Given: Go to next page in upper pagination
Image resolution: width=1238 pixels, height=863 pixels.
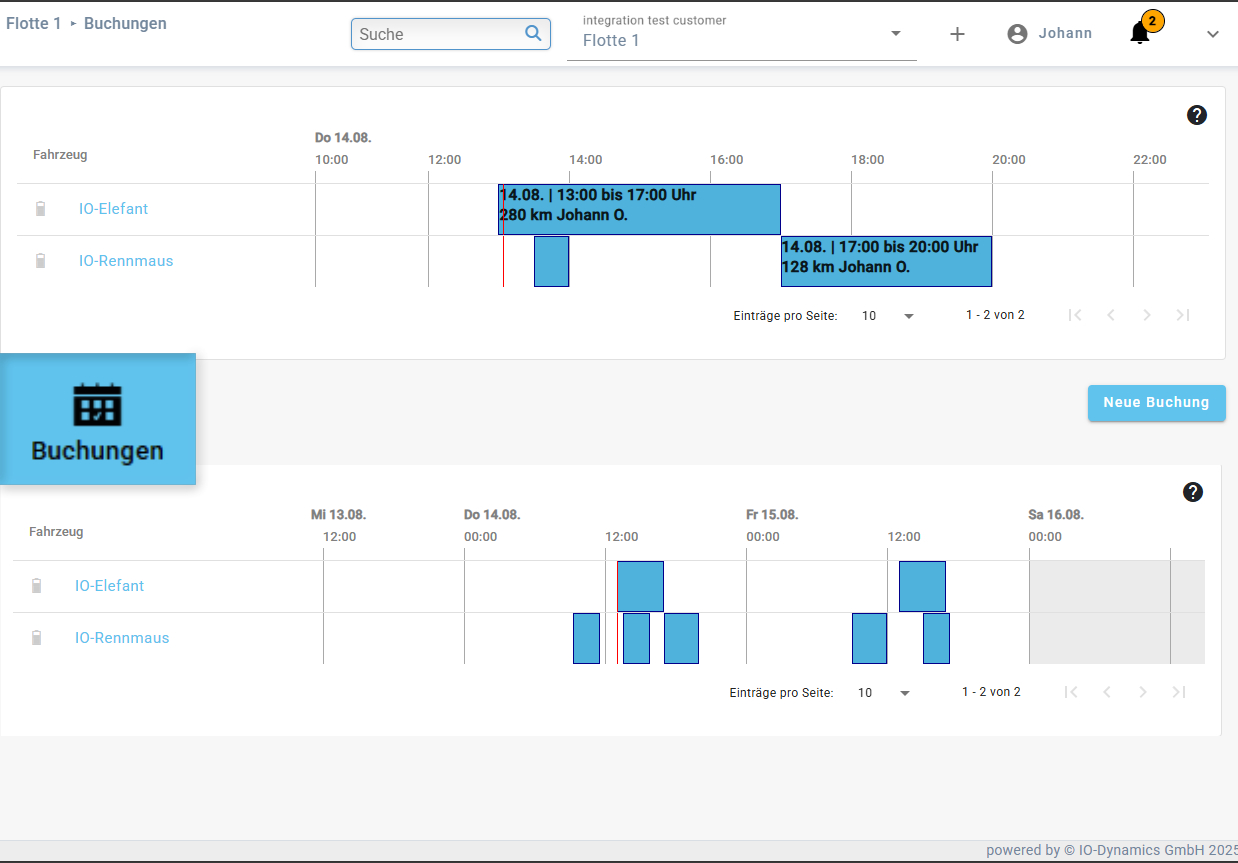Looking at the screenshot, I should [x=1147, y=315].
